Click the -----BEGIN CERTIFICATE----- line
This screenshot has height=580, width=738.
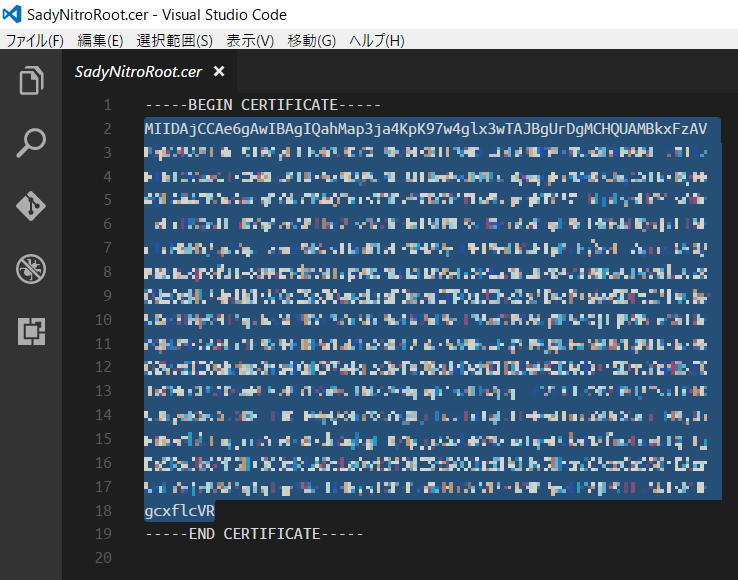coord(263,105)
